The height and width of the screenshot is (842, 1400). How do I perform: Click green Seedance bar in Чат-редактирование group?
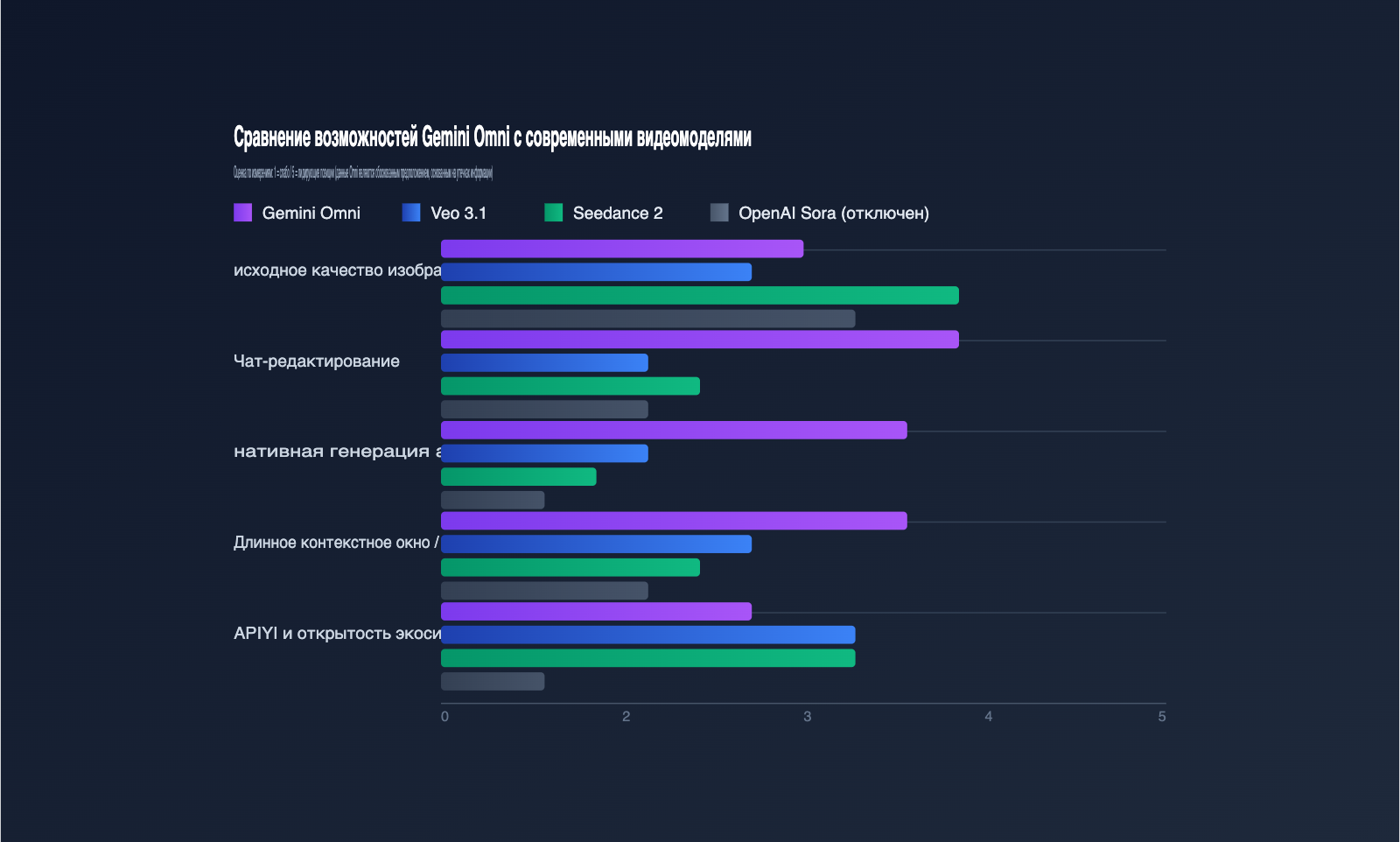[570, 386]
